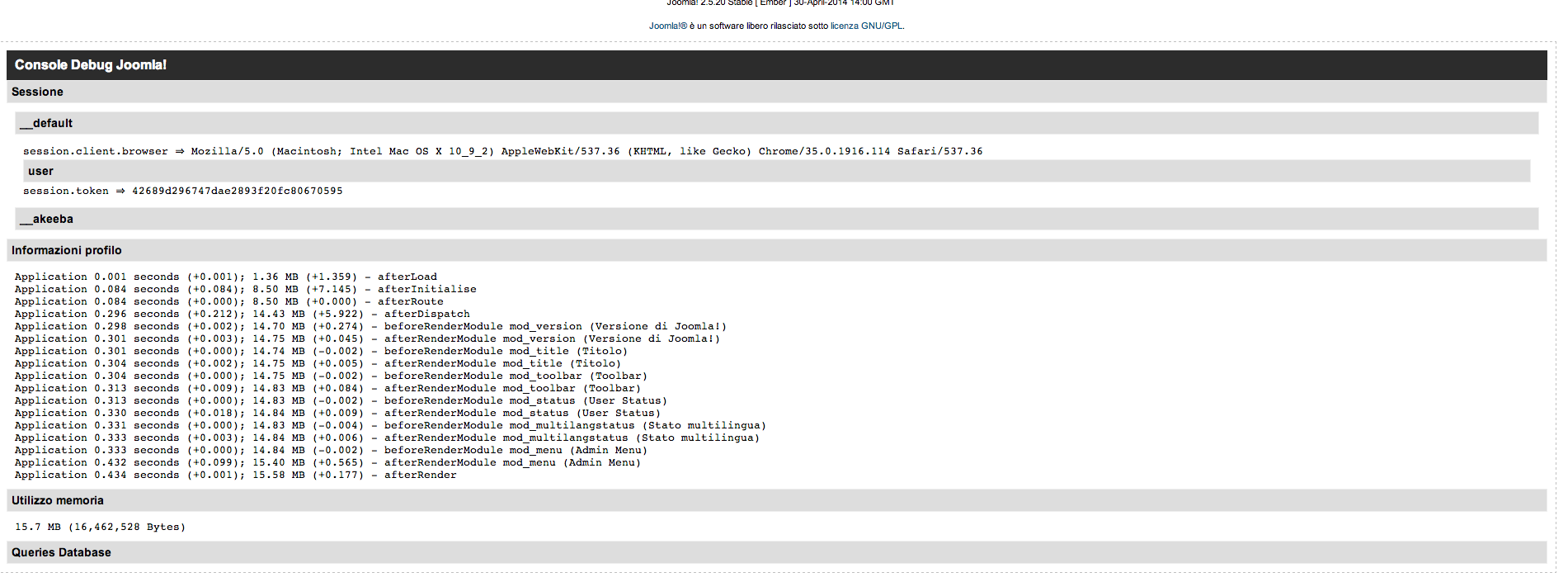
Task: Select the session.token value line
Action: point(182,191)
